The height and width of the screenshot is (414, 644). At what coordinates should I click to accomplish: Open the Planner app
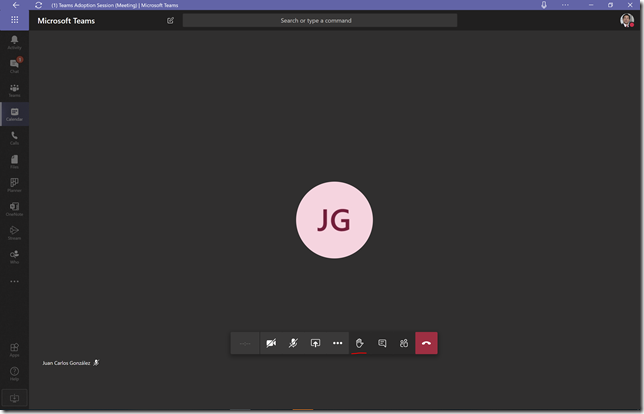(x=14, y=185)
